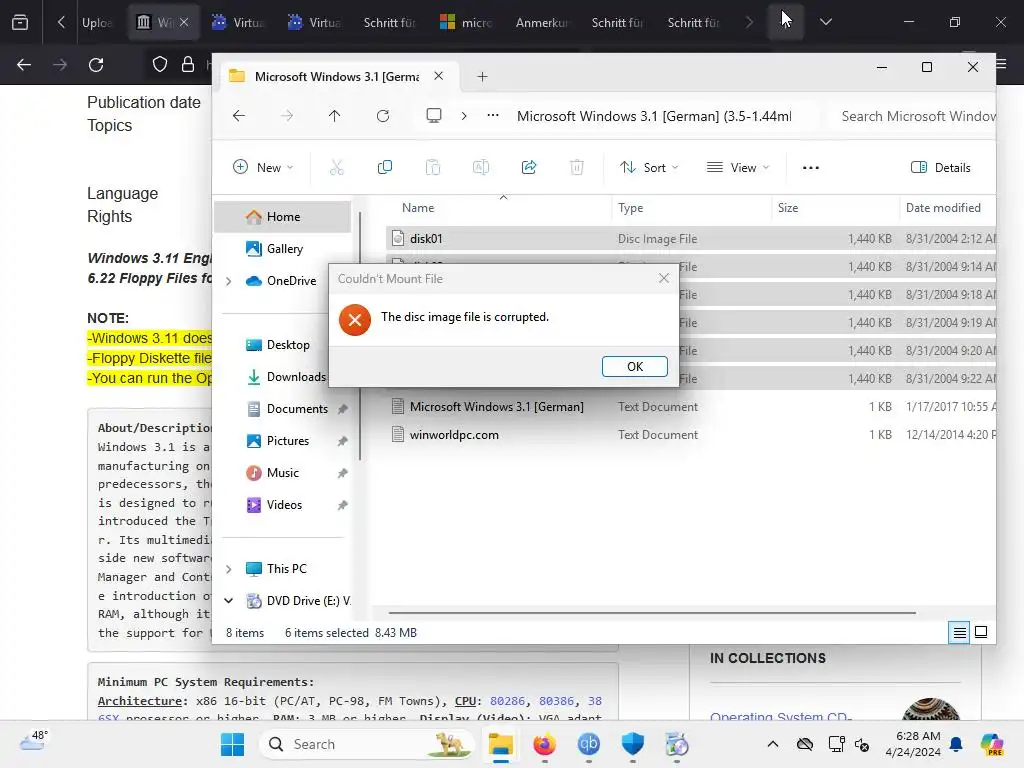Click the taskbar Search box
1024x768 pixels.
(x=368, y=744)
